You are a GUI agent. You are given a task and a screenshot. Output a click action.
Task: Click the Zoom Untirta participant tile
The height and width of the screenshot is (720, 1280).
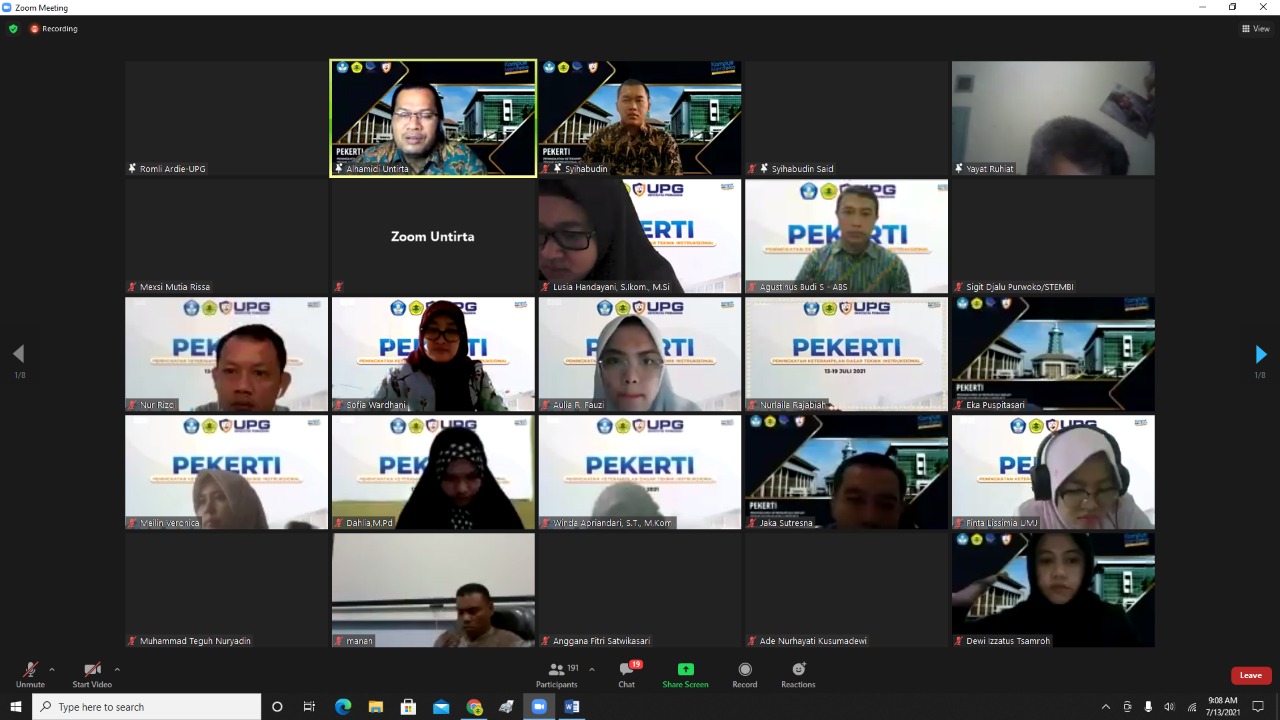click(x=433, y=236)
